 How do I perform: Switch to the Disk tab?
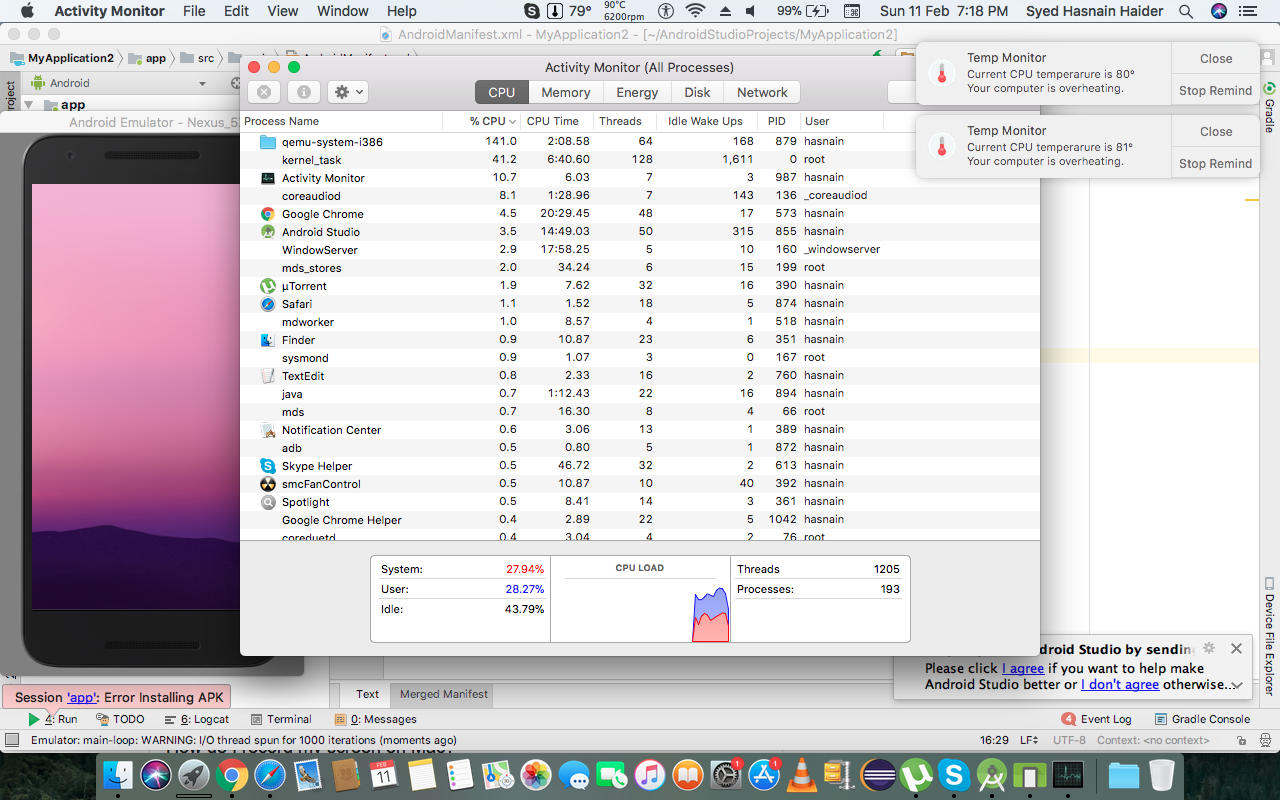[x=697, y=92]
